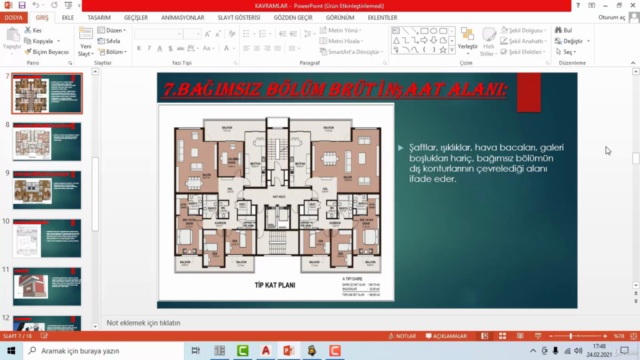This screenshot has width=640, height=360.
Task: Toggle Underline (A) formatting
Action: tap(160, 49)
